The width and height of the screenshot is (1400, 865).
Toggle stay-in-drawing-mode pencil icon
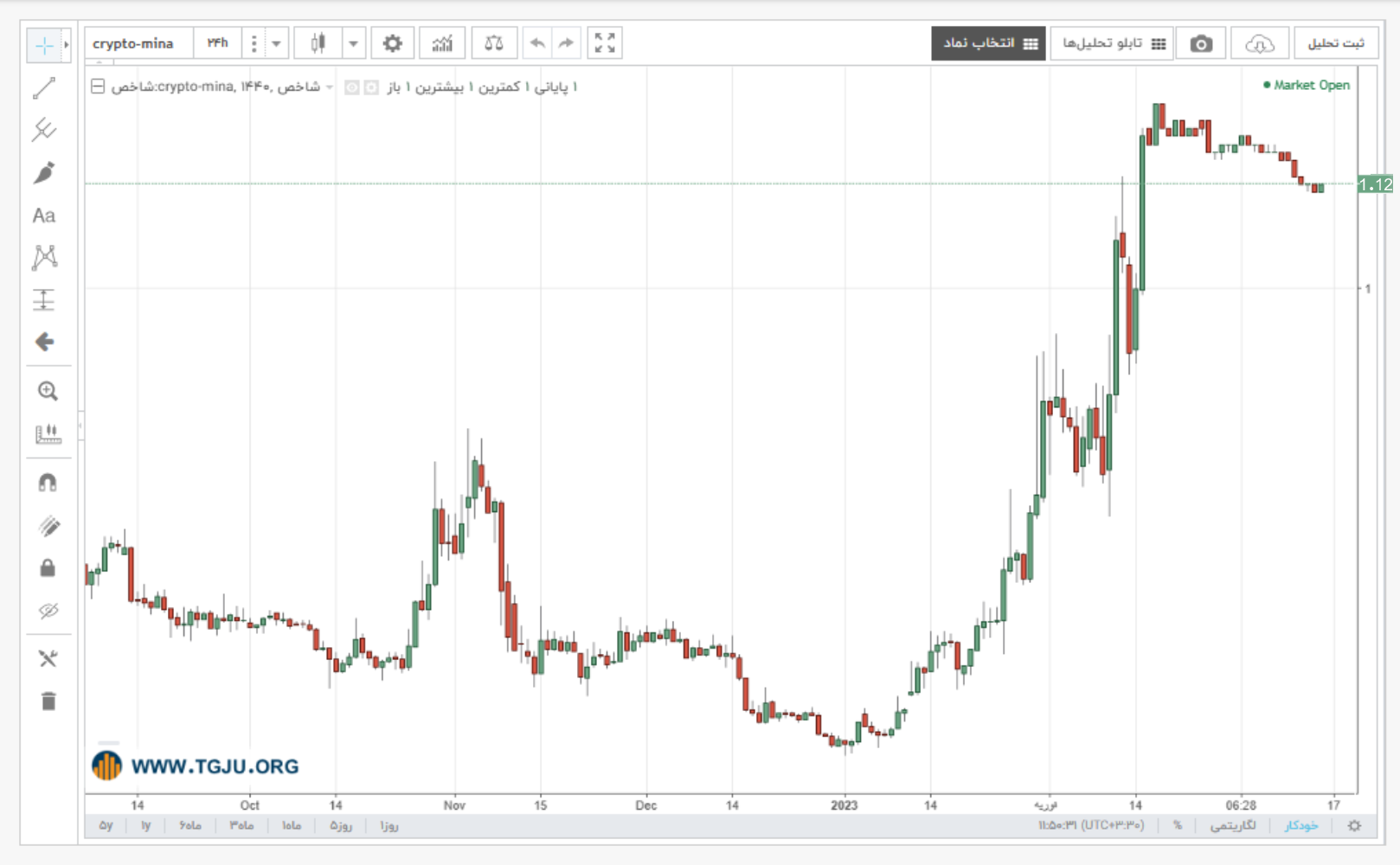pos(48,525)
